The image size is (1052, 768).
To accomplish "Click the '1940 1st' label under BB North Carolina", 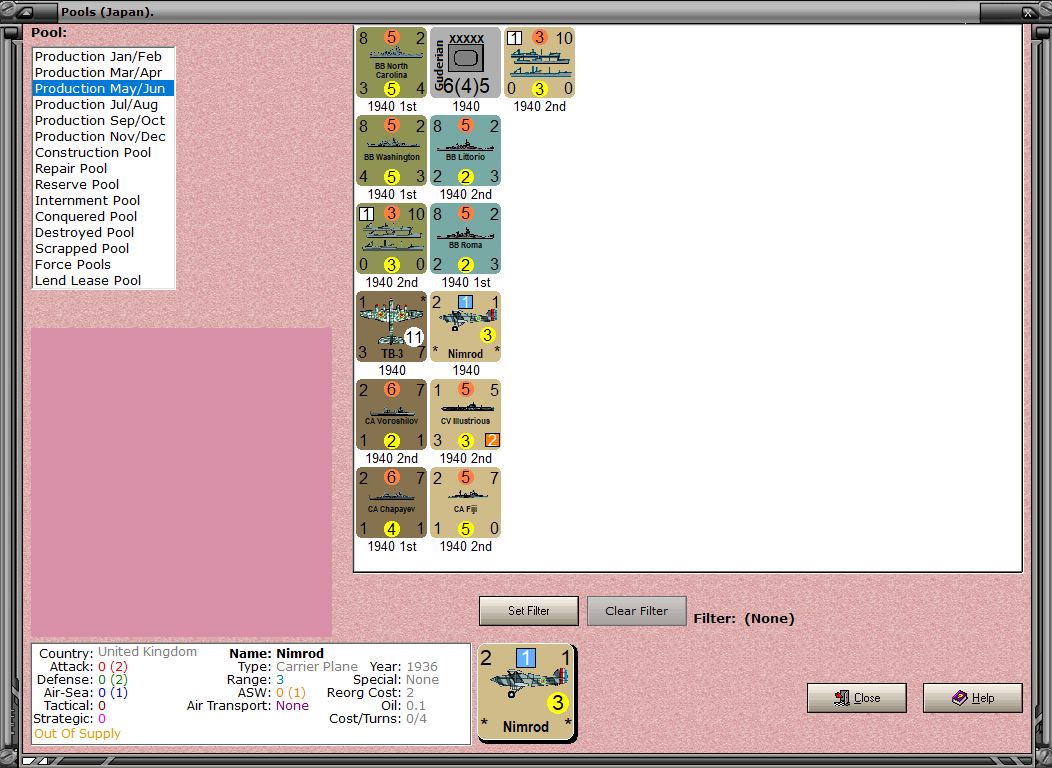I will click(392, 107).
